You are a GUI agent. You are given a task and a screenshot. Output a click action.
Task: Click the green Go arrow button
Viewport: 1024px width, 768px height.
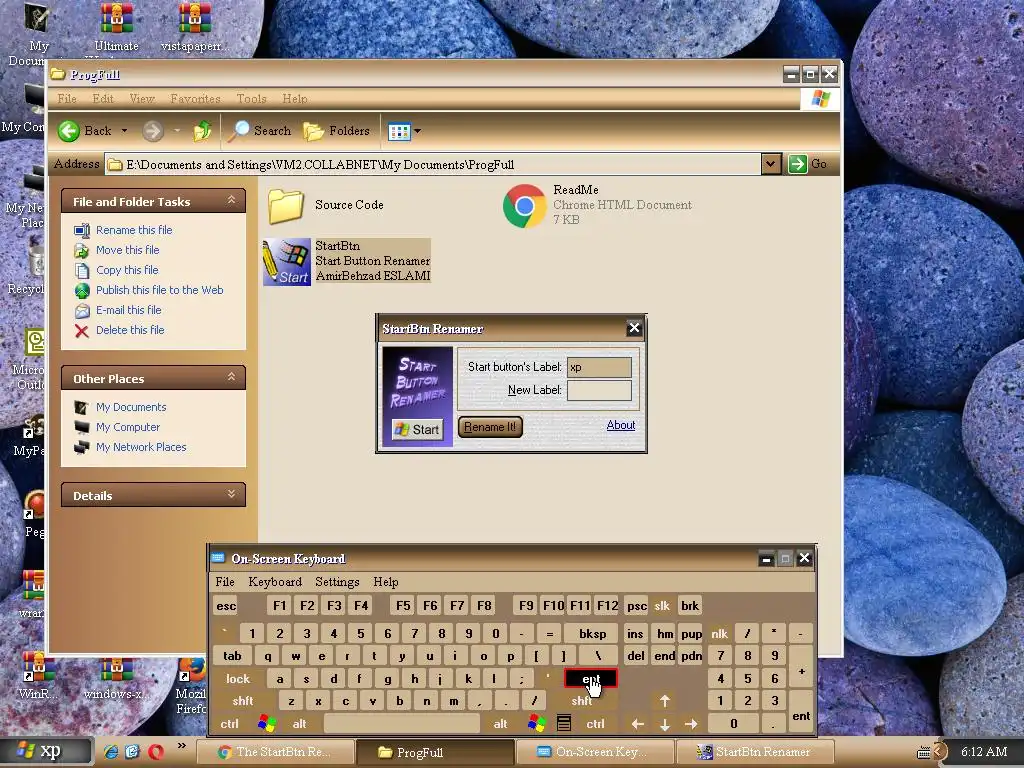797,164
